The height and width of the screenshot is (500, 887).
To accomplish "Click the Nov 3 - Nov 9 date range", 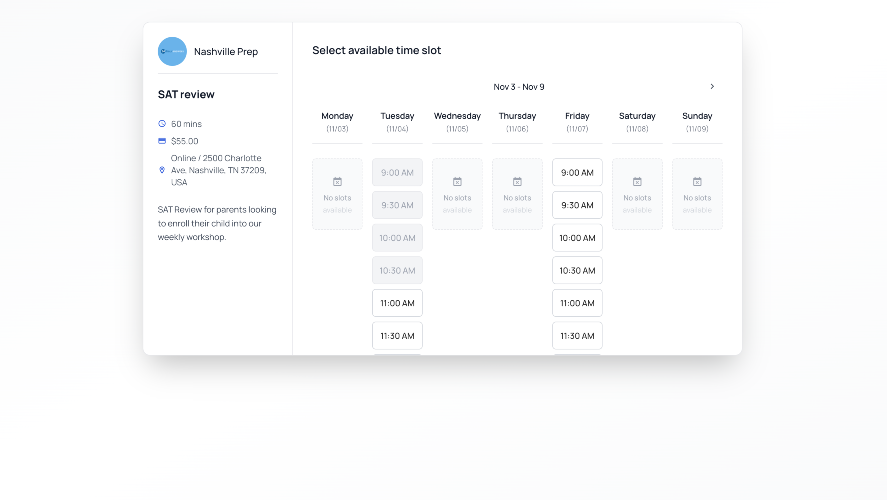I will tap(519, 87).
